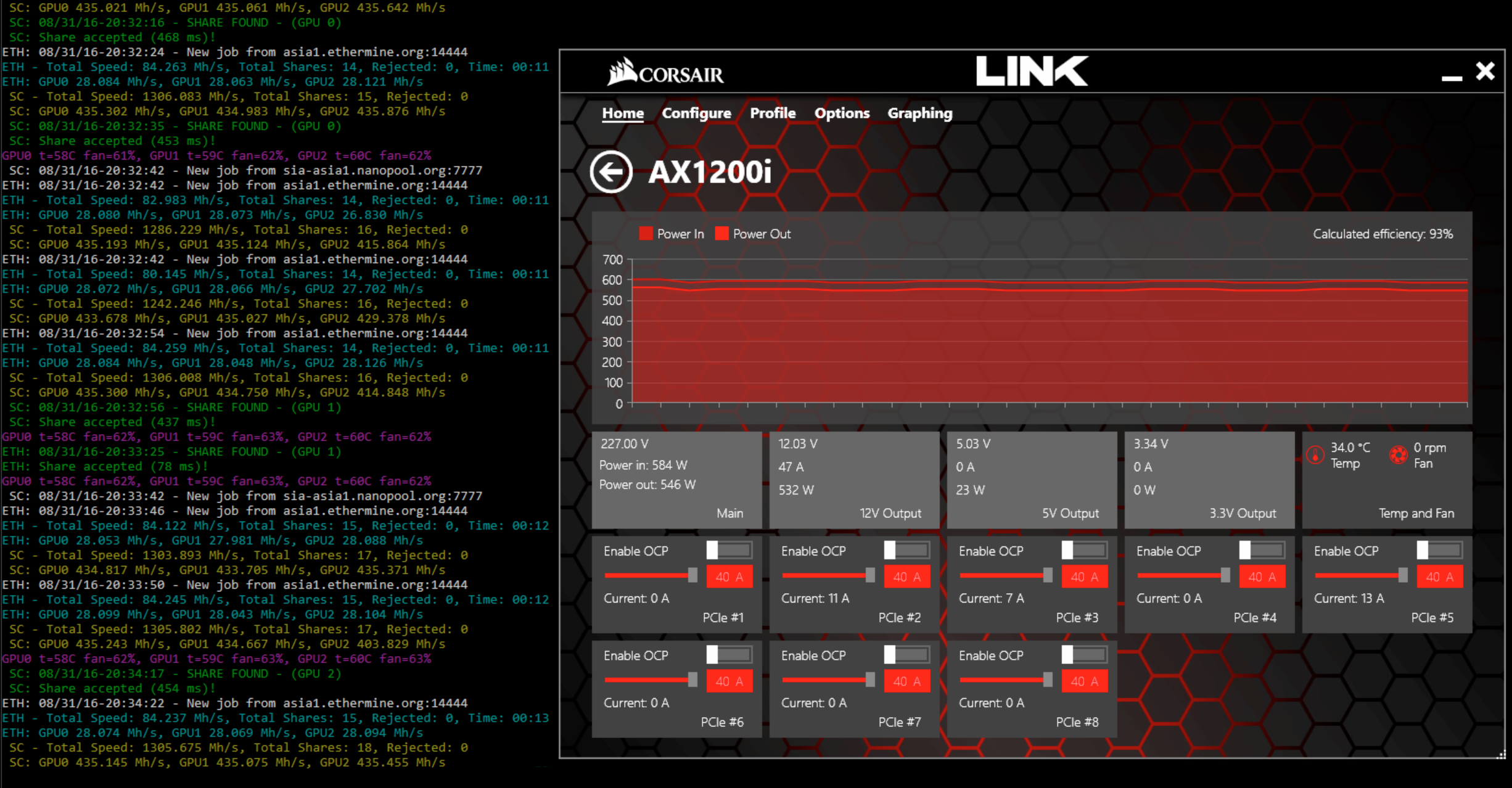Image resolution: width=1512 pixels, height=788 pixels.
Task: Click the 'Current: 11 A' reading for PCIe #2
Action: 815,598
